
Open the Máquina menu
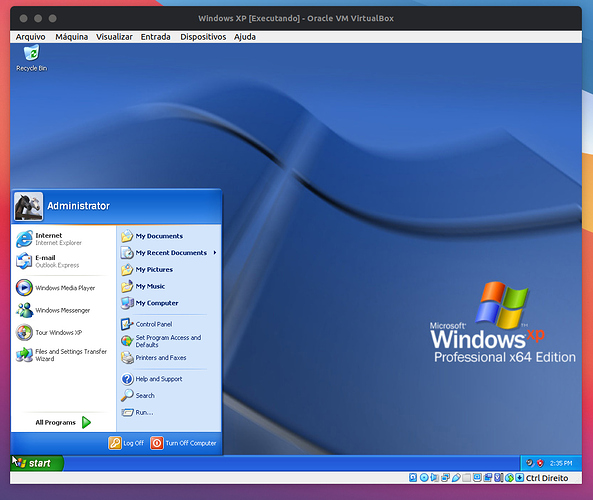click(71, 37)
